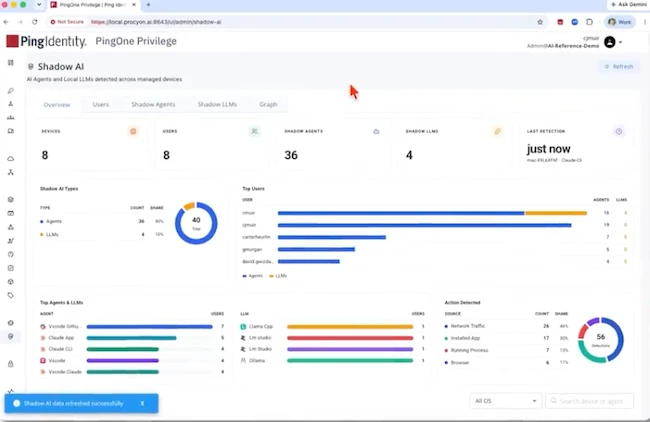Click the Devices card orange icon

point(133,131)
